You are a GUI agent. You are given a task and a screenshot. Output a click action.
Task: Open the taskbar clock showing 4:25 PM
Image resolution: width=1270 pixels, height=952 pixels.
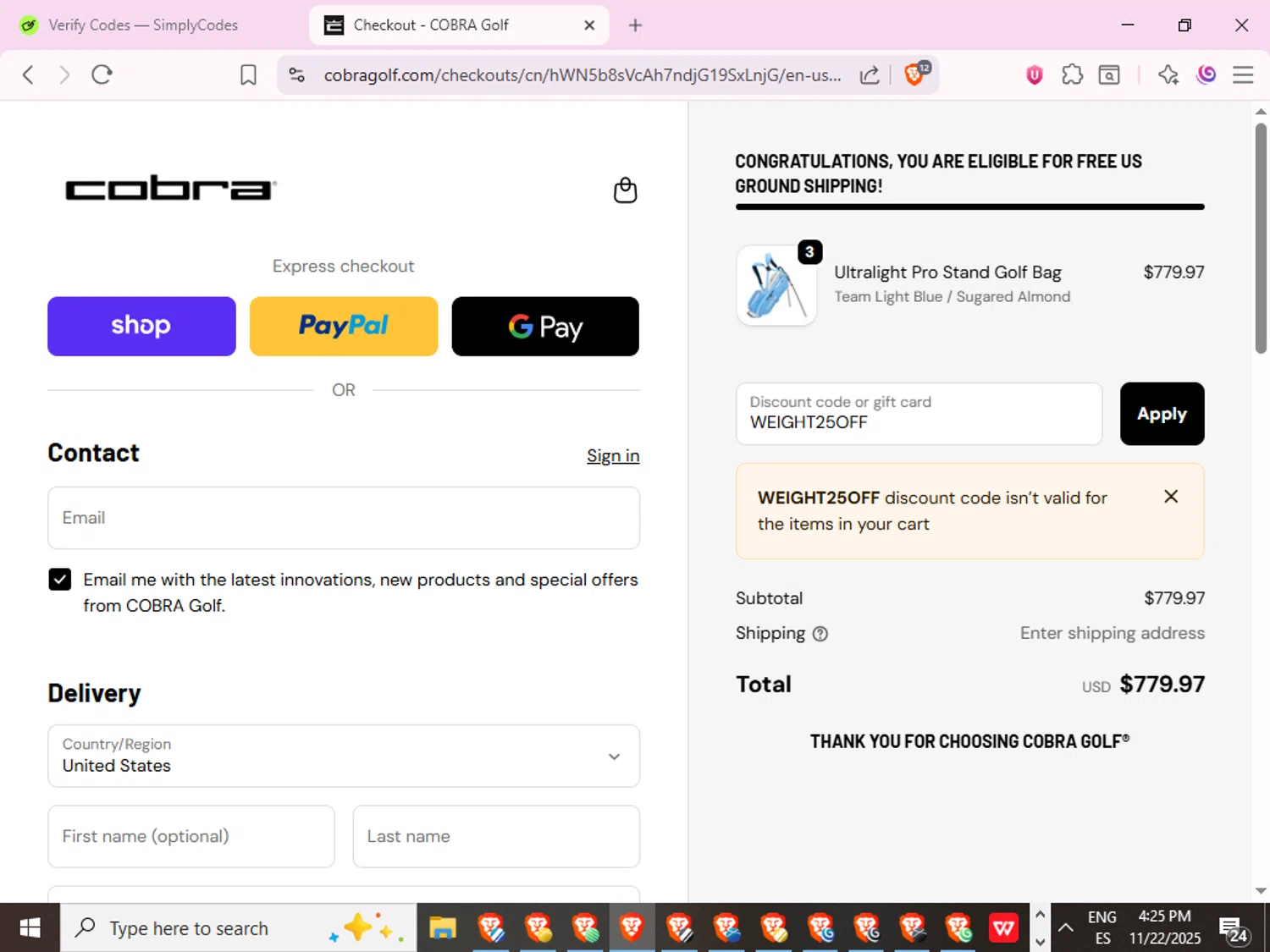(1164, 927)
